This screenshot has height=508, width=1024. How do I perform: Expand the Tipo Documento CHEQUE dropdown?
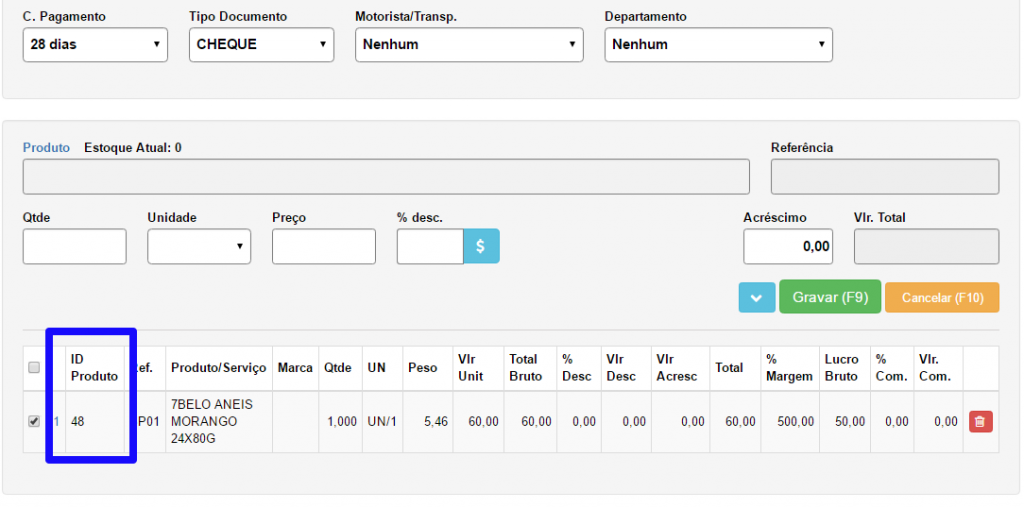point(261,45)
